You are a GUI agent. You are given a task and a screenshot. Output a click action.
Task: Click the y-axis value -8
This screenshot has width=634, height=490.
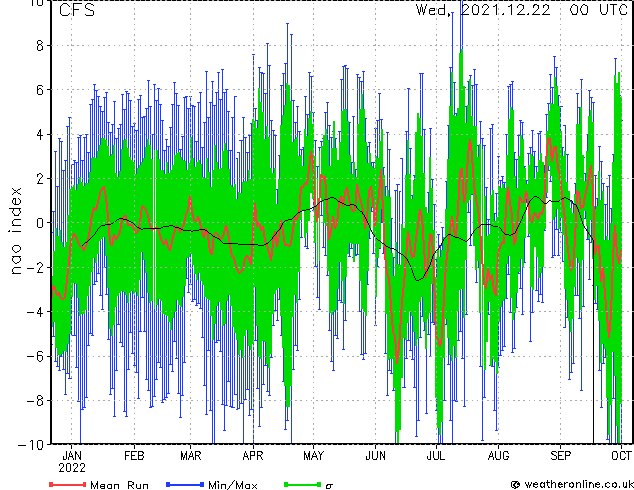click(x=35, y=400)
